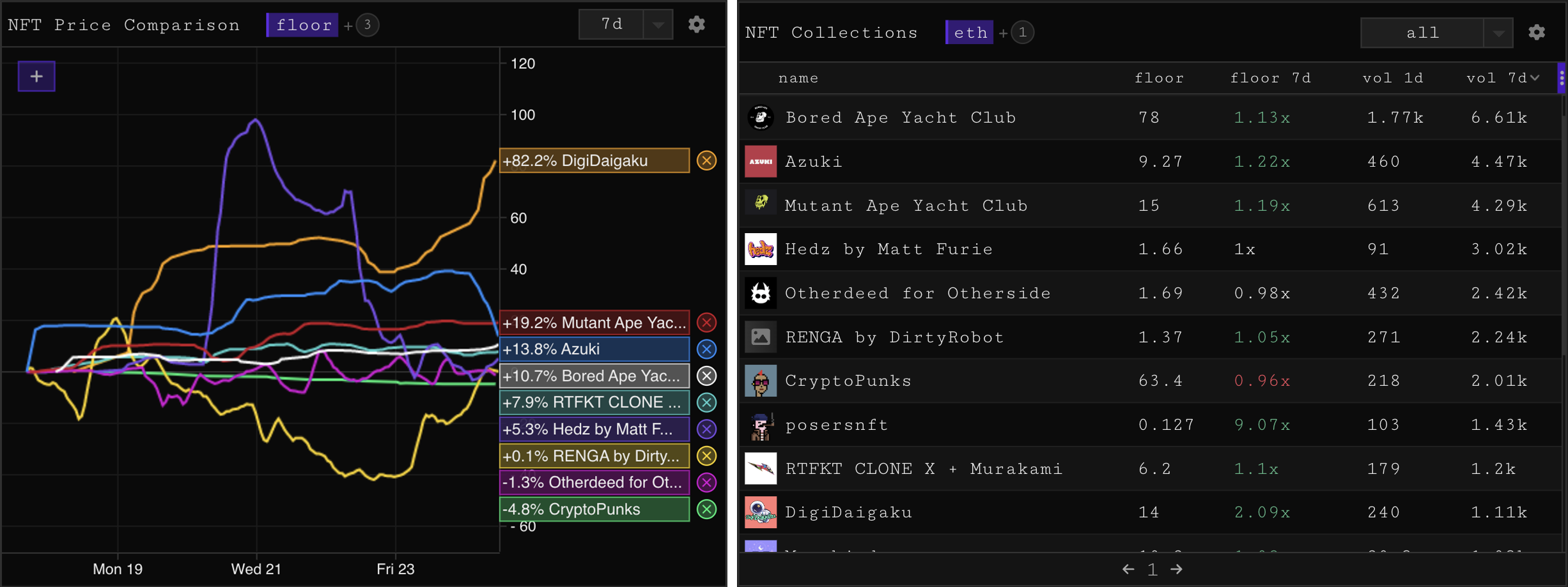Remove Bored Ape Yacht Club from chart
The image size is (1568, 587).
pos(706,376)
